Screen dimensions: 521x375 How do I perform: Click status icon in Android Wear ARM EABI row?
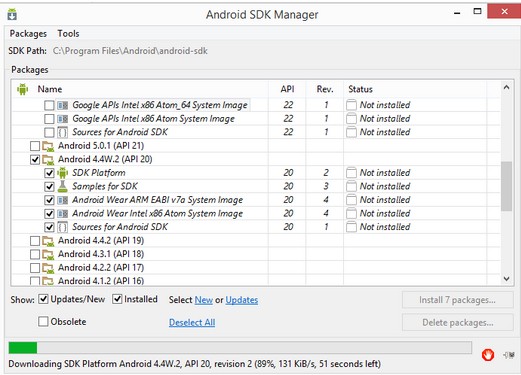click(351, 200)
